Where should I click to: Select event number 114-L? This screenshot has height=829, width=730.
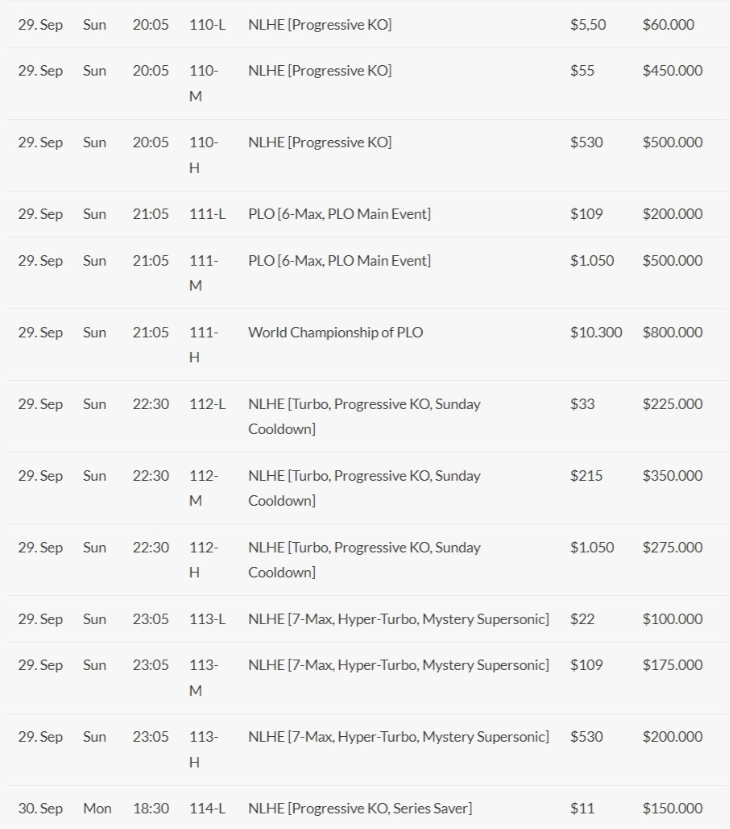[x=207, y=809]
